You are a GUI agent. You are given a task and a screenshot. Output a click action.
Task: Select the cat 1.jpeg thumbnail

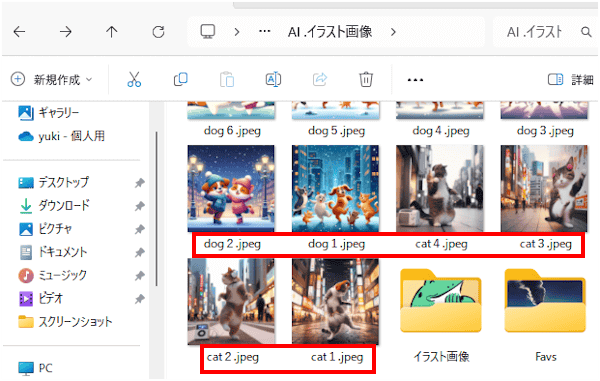pos(336,301)
